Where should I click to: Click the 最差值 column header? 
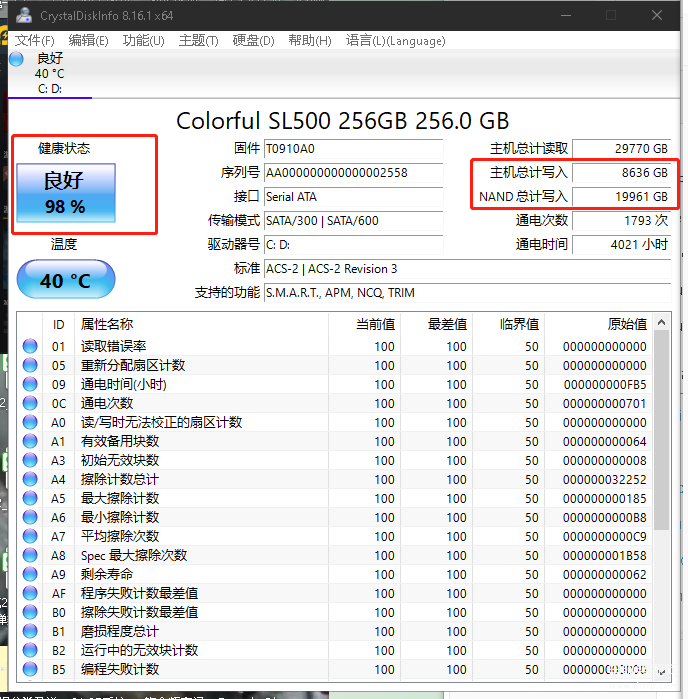tap(437, 325)
